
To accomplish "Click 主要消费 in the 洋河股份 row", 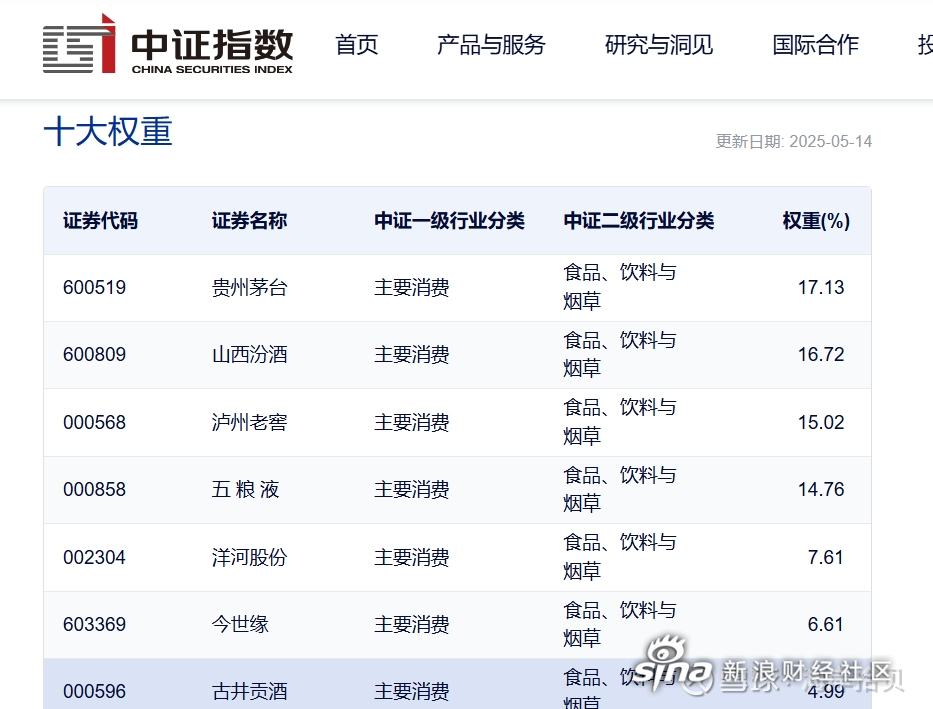I will [412, 557].
